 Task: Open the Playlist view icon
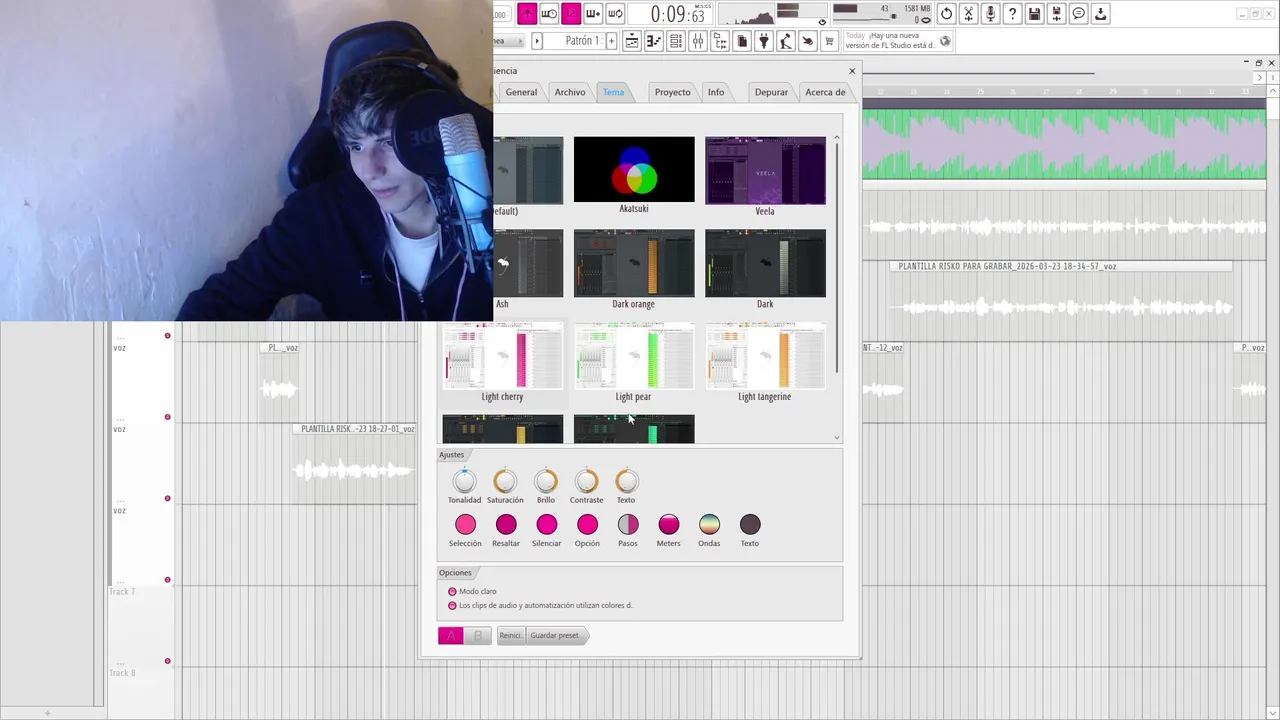[x=632, y=41]
